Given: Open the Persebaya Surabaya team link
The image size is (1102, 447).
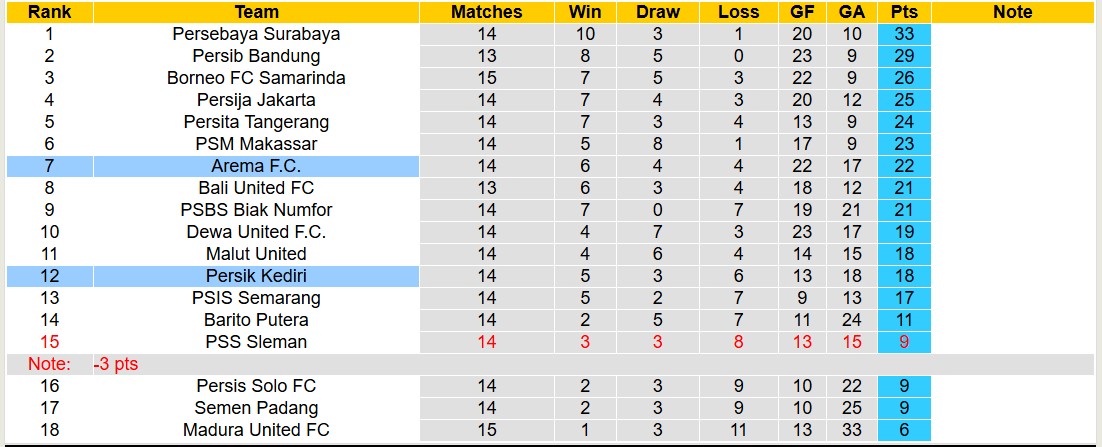Looking at the screenshot, I should (256, 34).
